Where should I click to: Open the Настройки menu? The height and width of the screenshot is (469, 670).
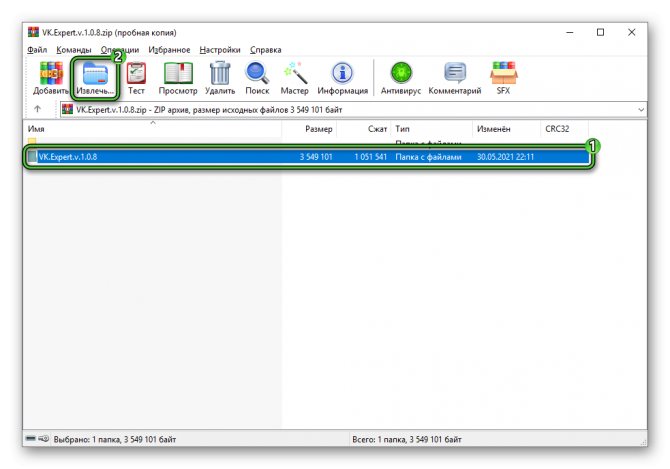220,50
